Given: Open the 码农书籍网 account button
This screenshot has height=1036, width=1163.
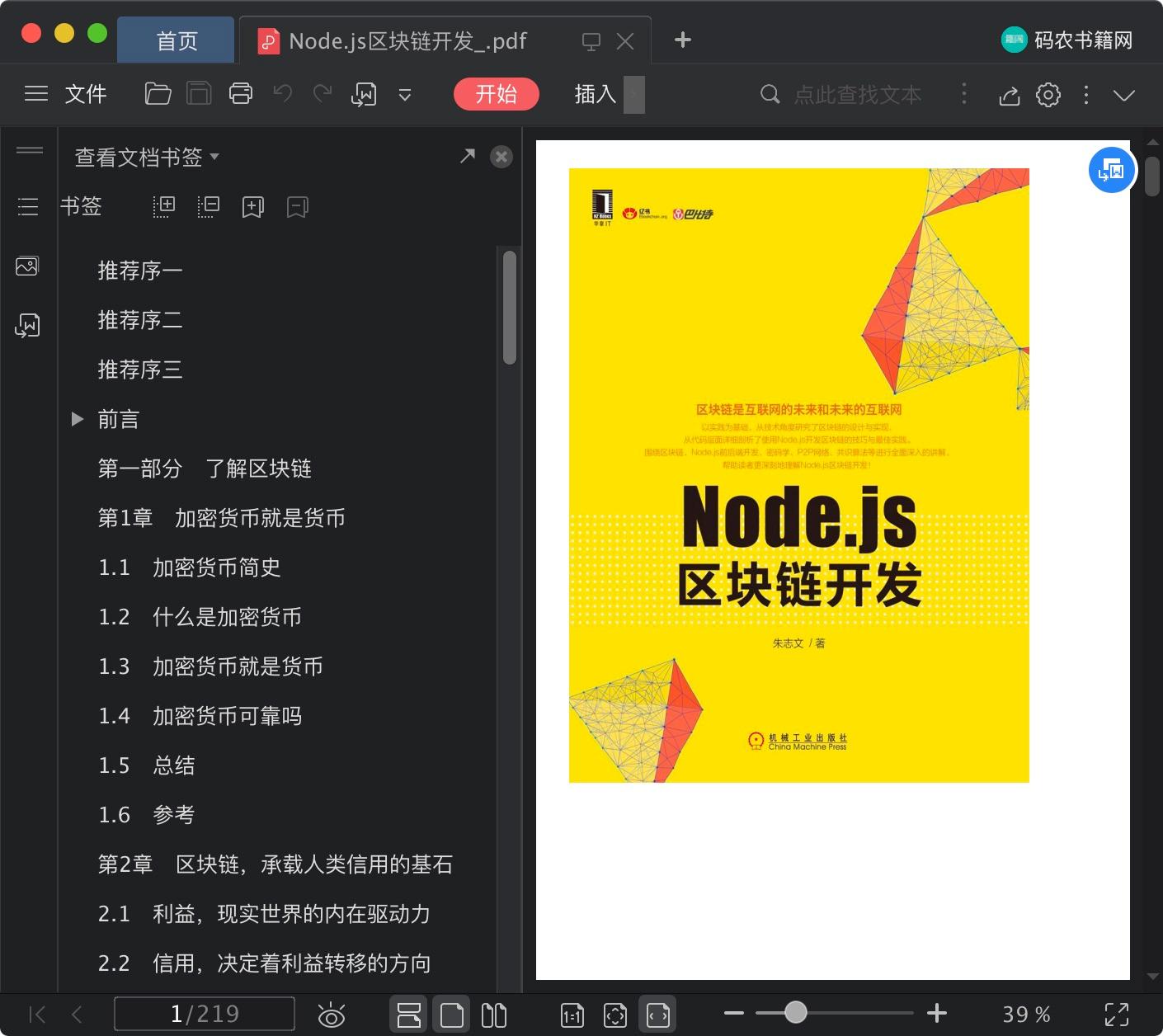Looking at the screenshot, I should 1067,40.
